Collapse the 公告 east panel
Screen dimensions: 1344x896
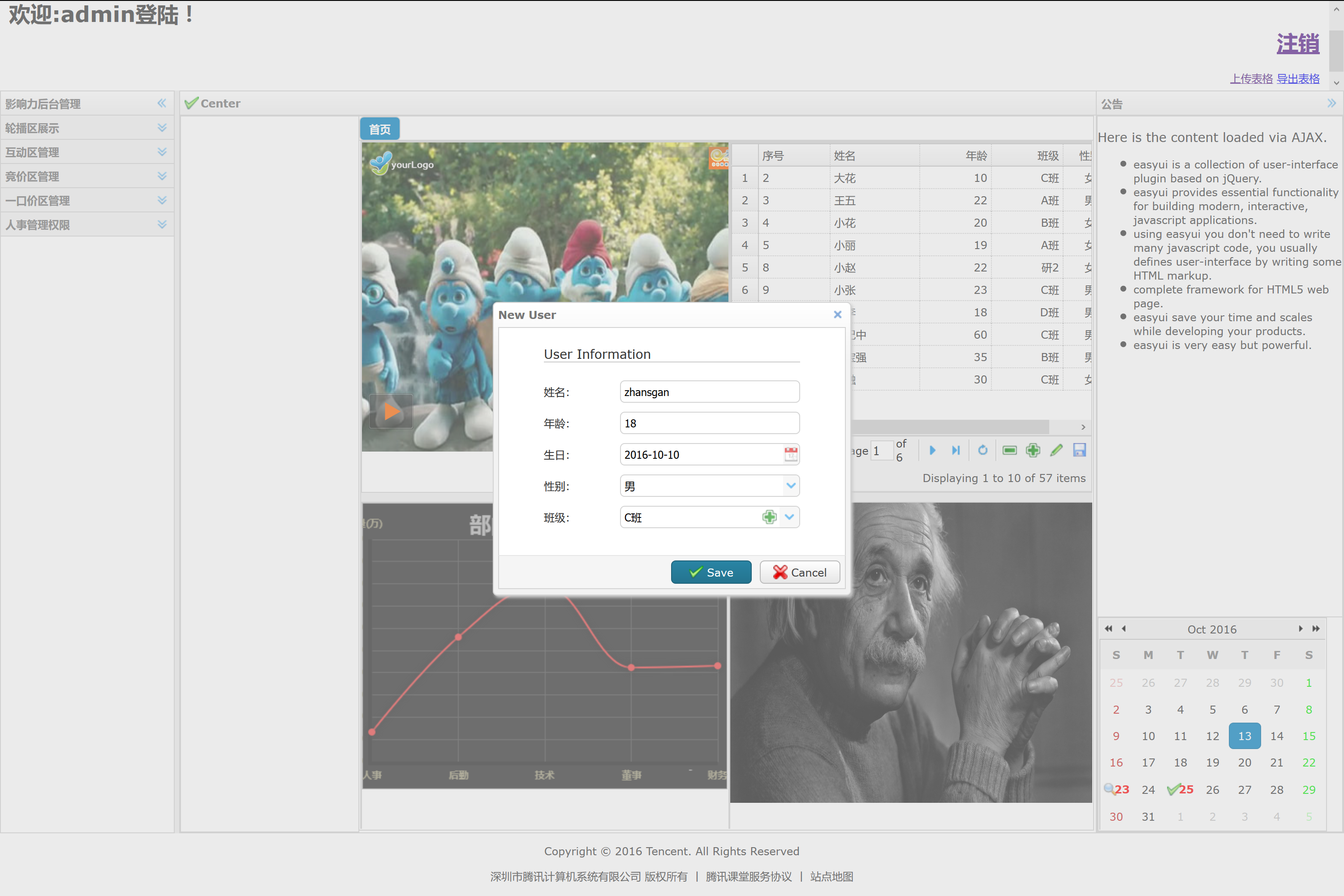click(x=1331, y=103)
